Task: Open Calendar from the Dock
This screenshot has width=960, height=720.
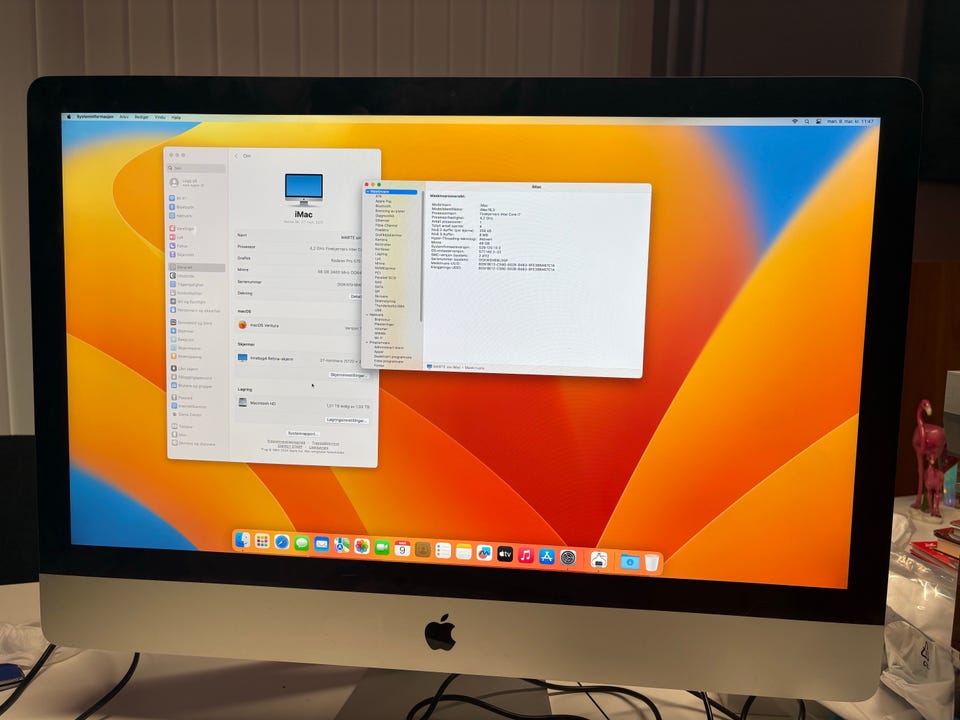Action: tap(402, 549)
